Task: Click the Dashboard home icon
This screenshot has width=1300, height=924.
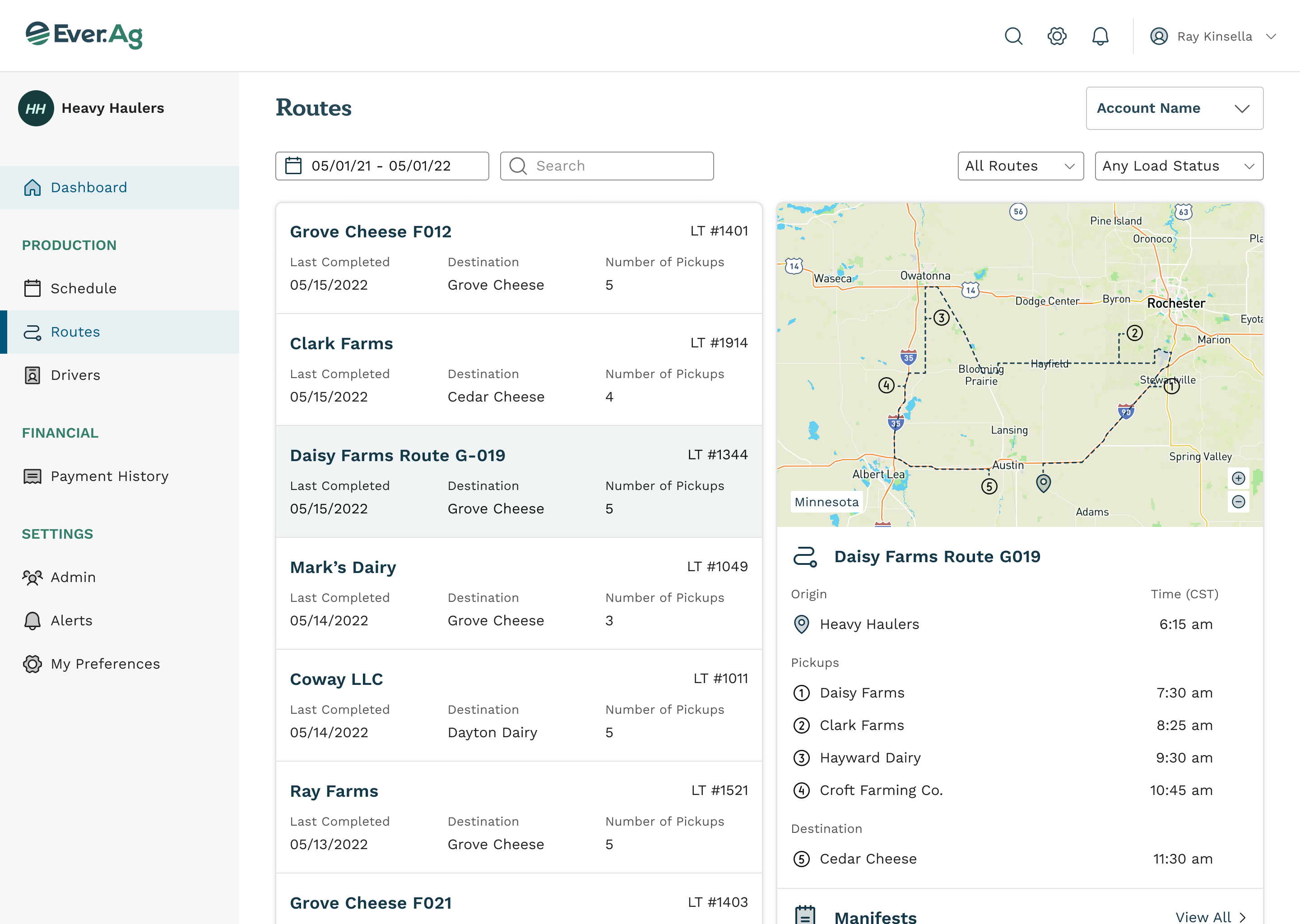Action: point(32,187)
